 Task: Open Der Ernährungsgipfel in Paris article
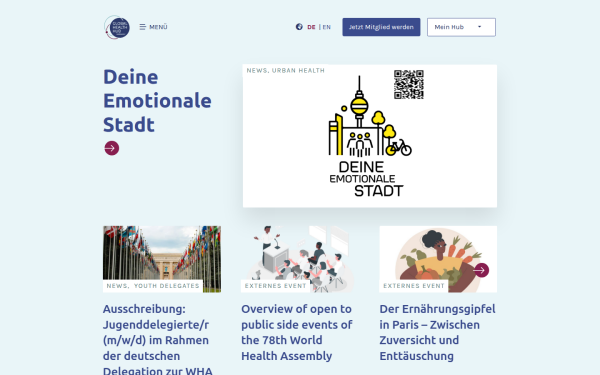tap(437, 332)
